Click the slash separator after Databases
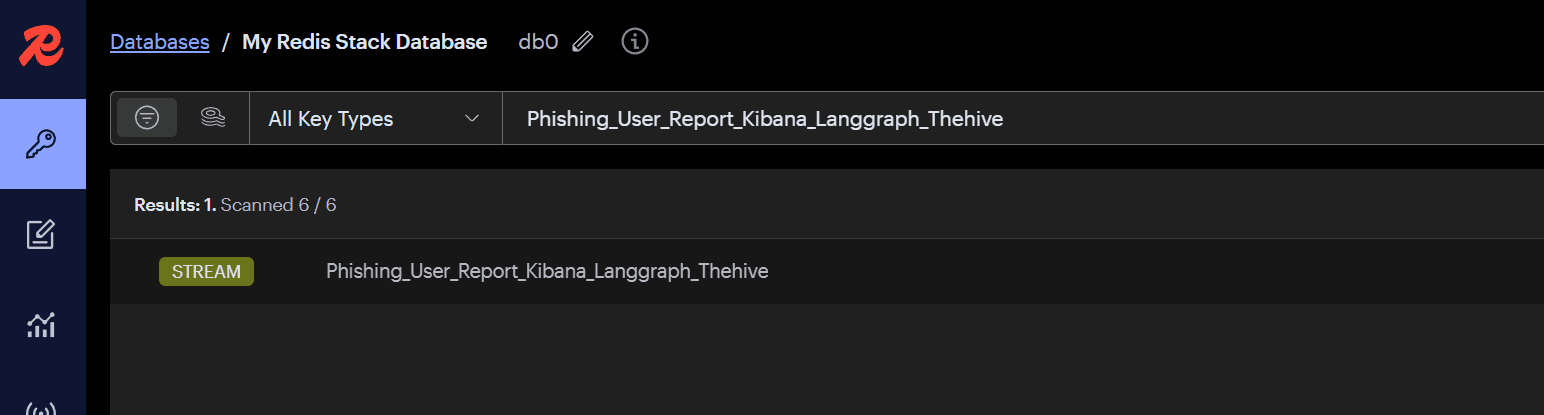The image size is (1544, 415). (x=226, y=42)
